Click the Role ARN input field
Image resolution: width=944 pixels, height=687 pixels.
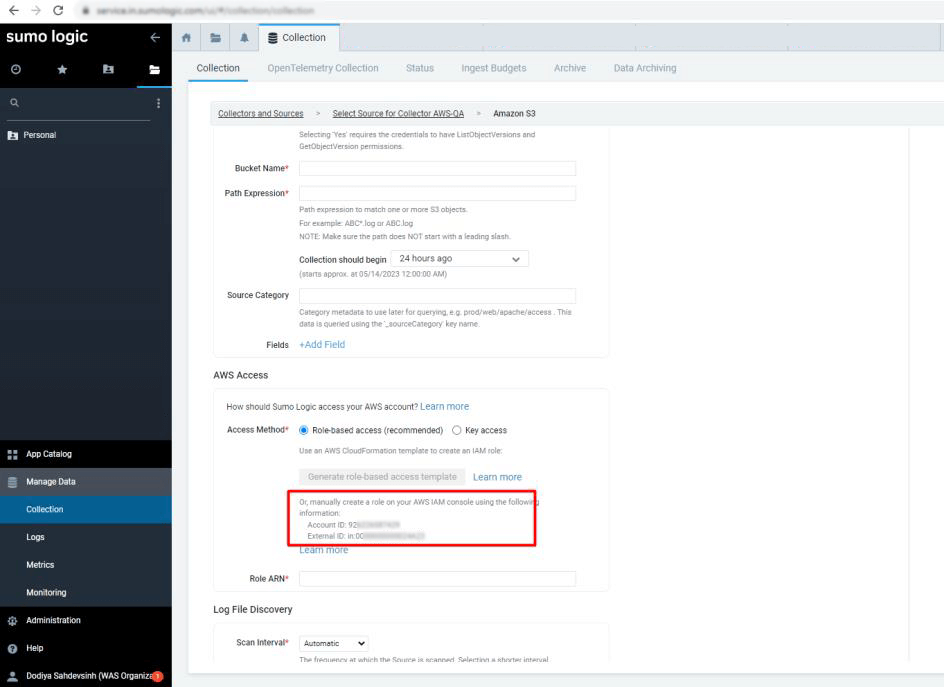pyautogui.click(x=437, y=579)
